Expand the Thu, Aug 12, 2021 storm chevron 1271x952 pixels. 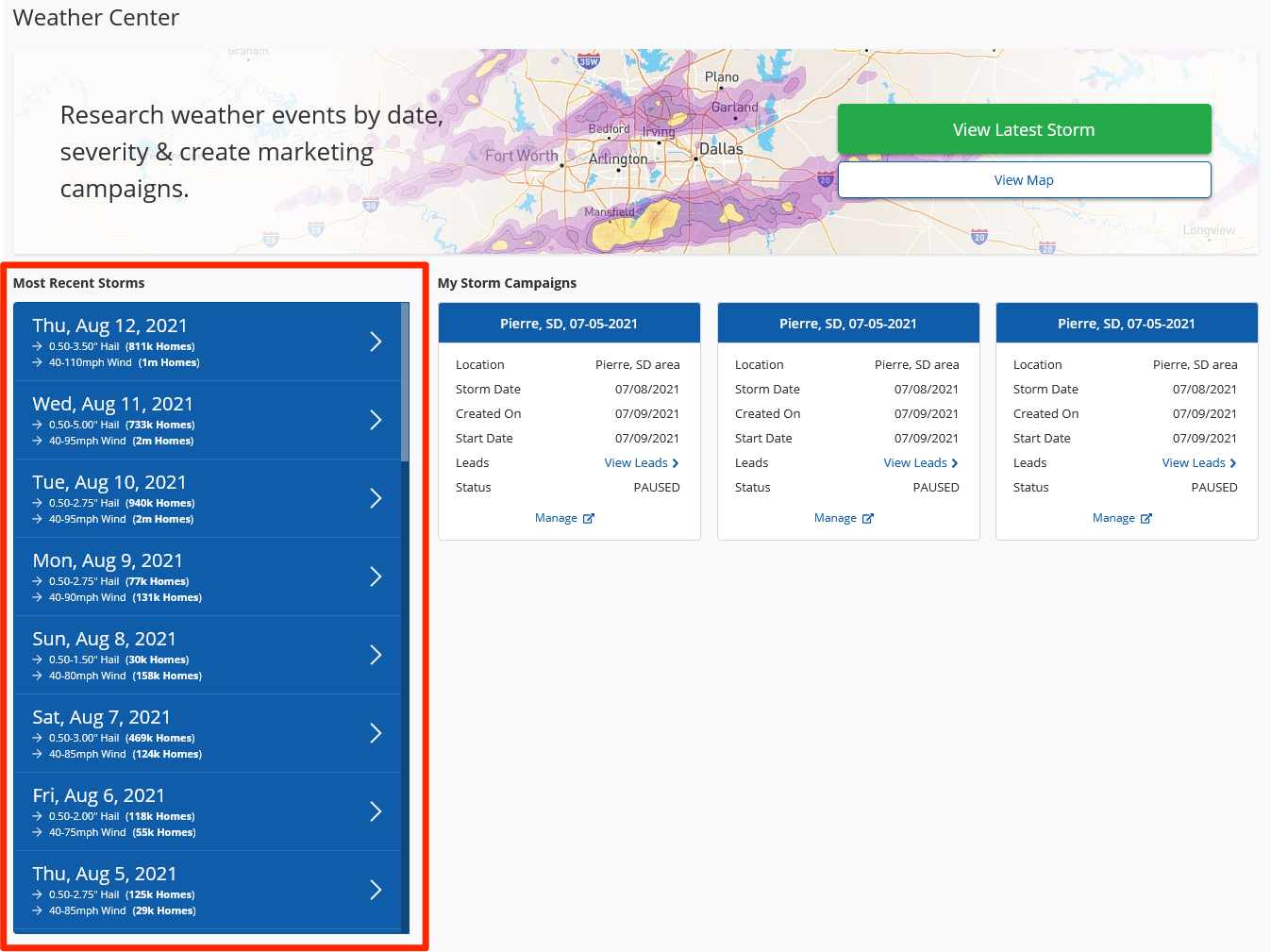click(376, 342)
